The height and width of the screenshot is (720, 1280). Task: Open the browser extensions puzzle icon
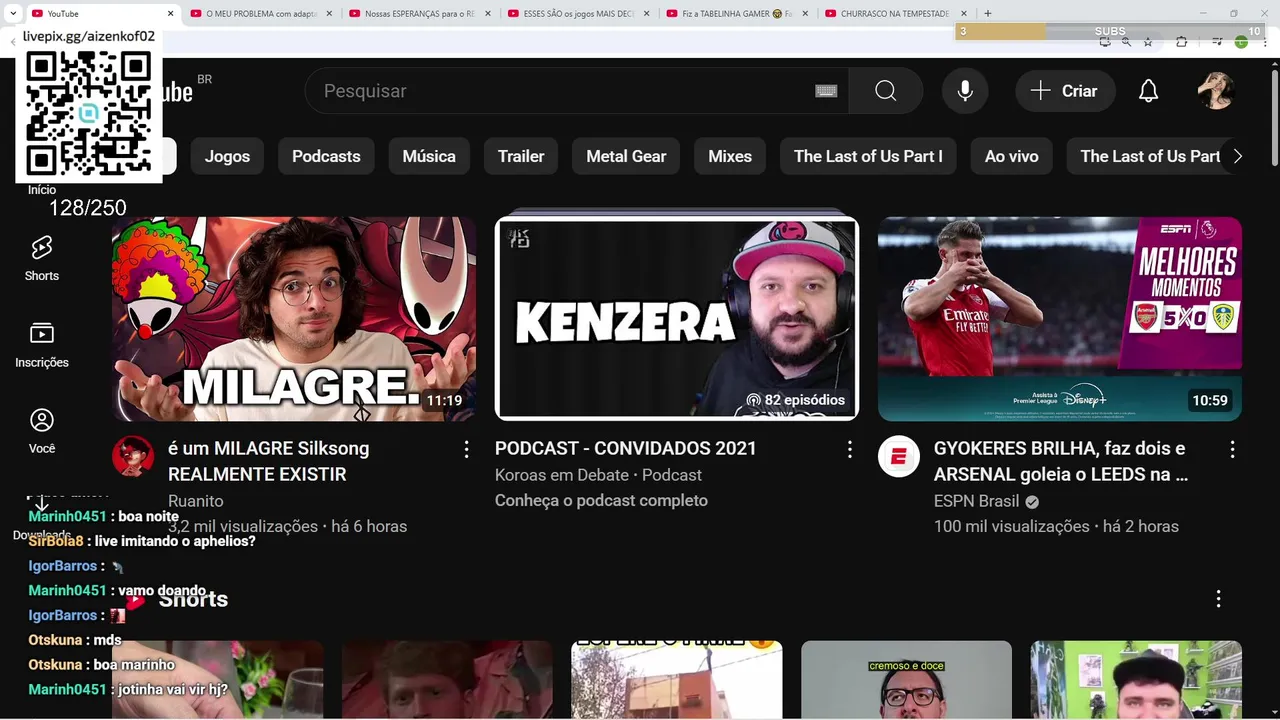click(x=1181, y=42)
